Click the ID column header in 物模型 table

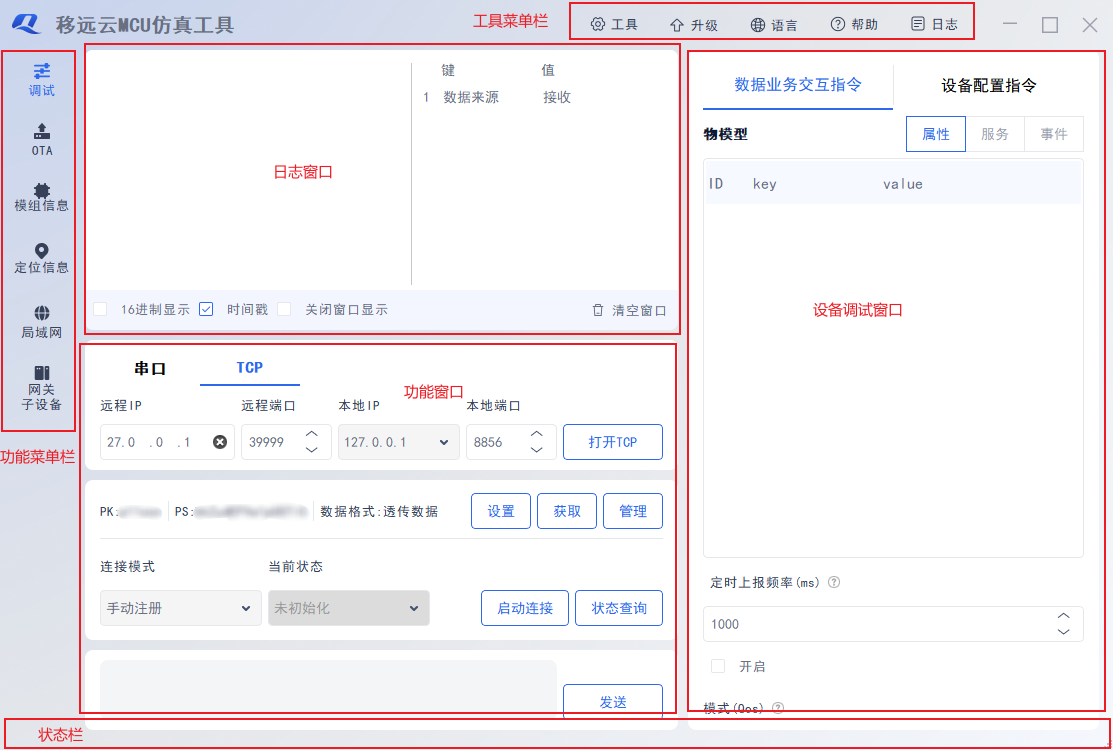click(x=716, y=184)
